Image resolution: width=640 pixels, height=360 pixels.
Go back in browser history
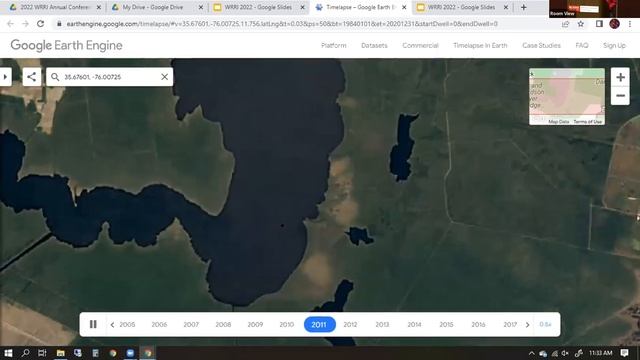[x=10, y=24]
